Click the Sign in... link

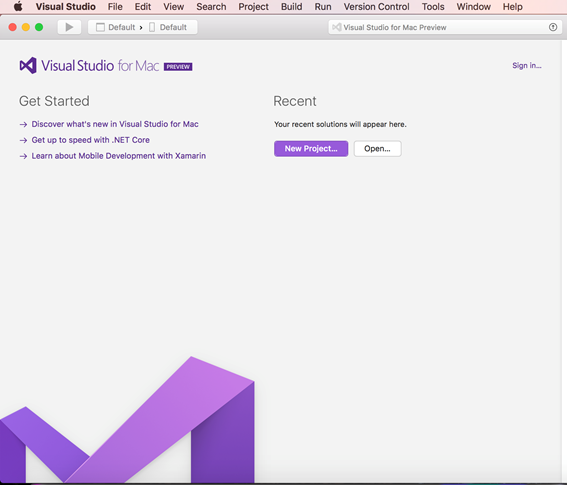click(x=527, y=65)
